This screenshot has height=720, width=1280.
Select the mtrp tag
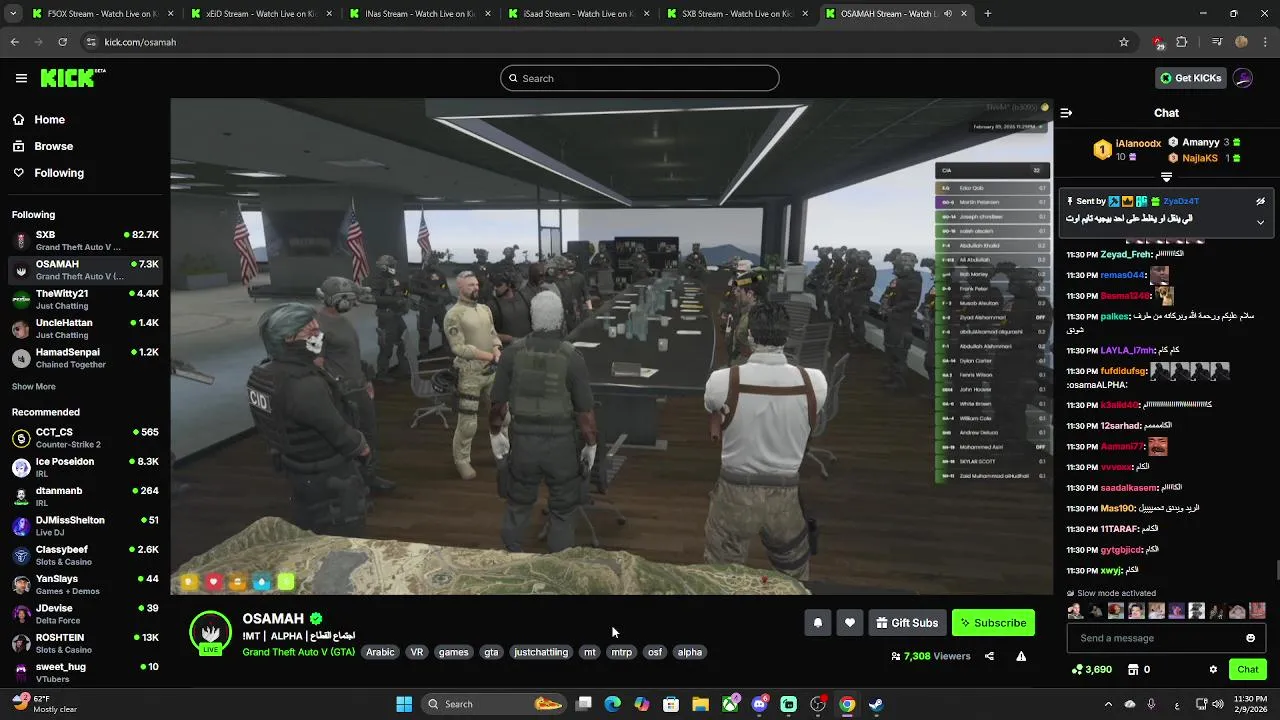pyautogui.click(x=622, y=652)
